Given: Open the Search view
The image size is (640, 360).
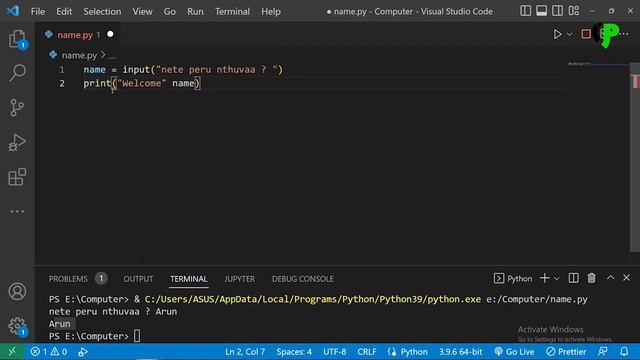Looking at the screenshot, I should click(x=17, y=73).
